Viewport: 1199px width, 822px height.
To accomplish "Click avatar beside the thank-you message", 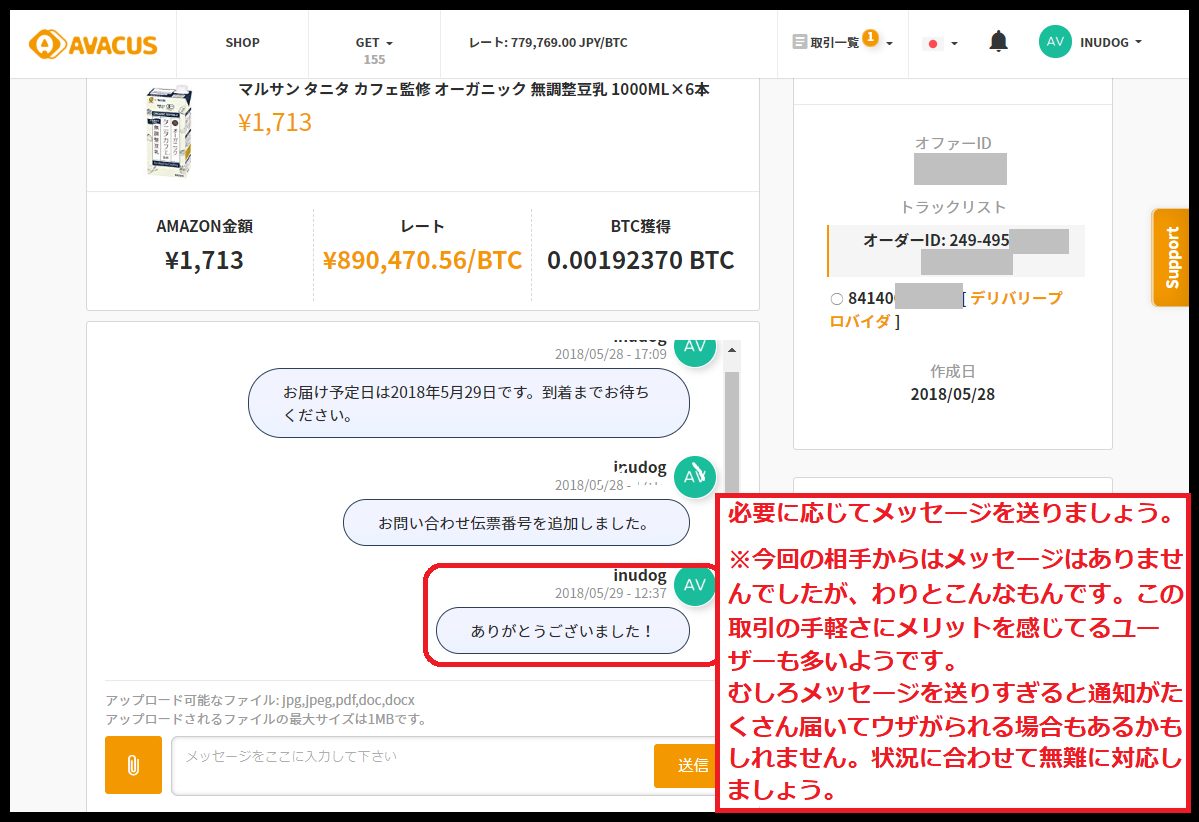I will [x=694, y=585].
